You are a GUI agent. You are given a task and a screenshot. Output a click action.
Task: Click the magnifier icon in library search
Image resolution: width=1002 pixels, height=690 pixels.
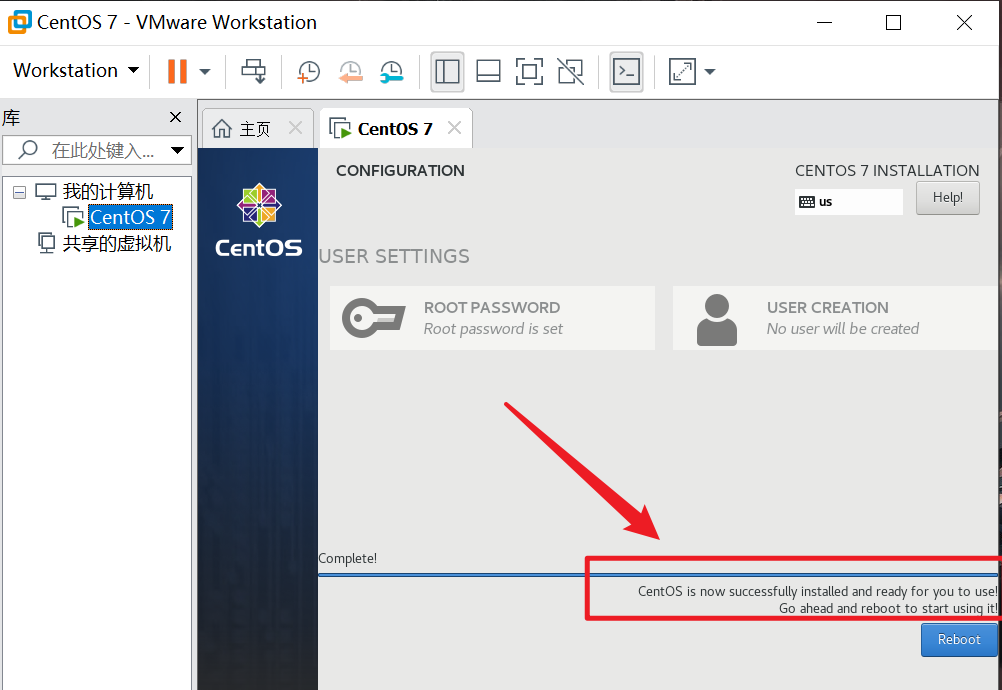point(27,150)
